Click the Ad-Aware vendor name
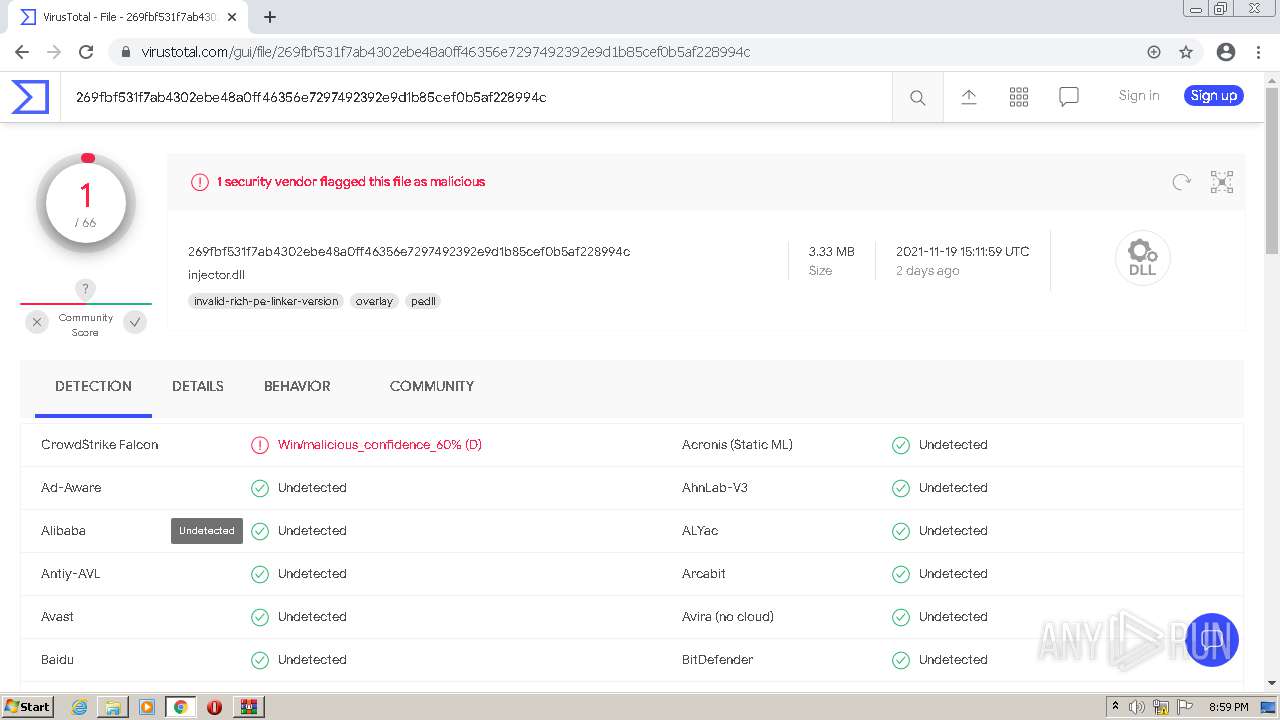 pos(71,488)
